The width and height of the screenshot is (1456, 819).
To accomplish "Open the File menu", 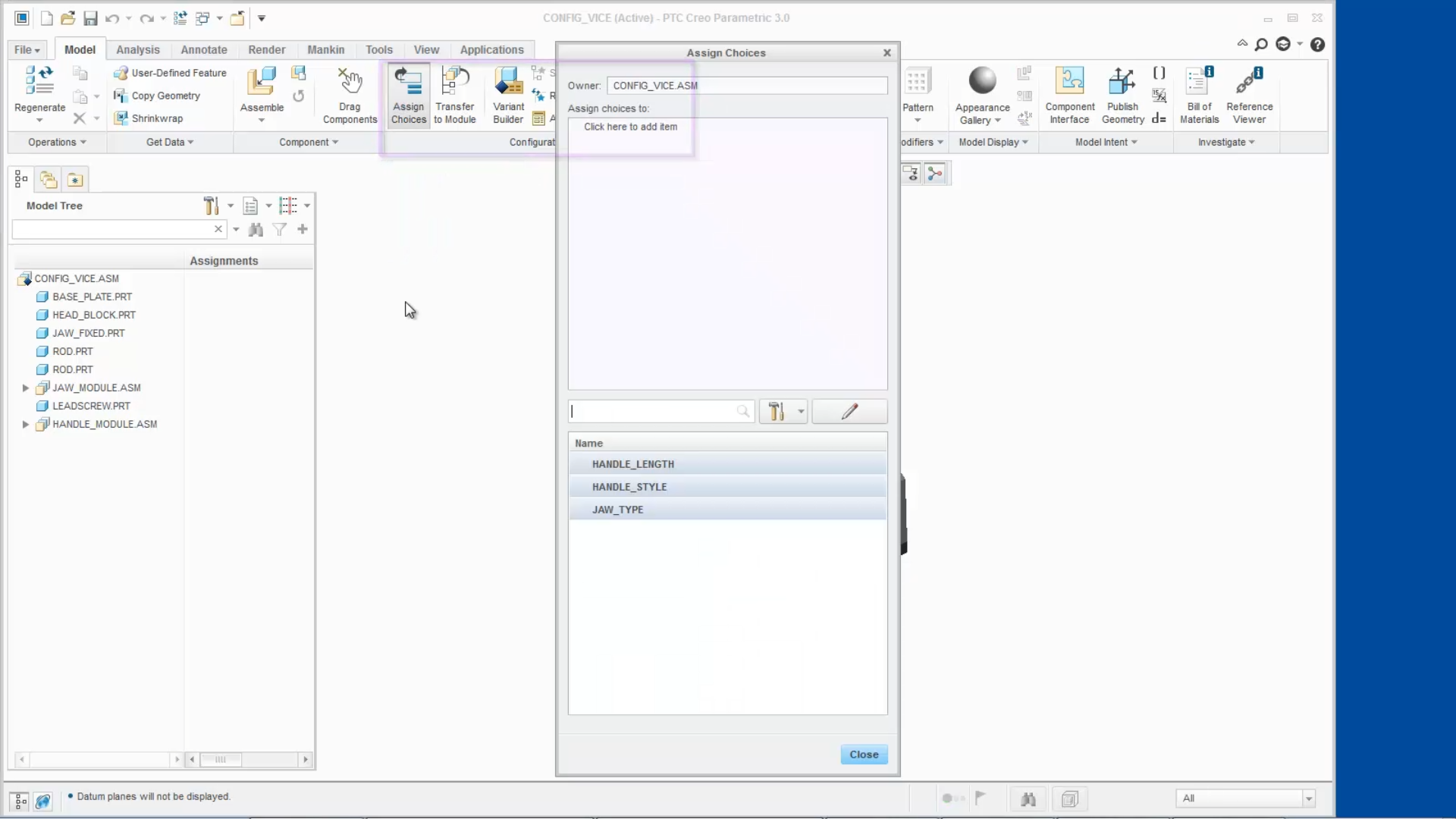I will click(x=25, y=49).
